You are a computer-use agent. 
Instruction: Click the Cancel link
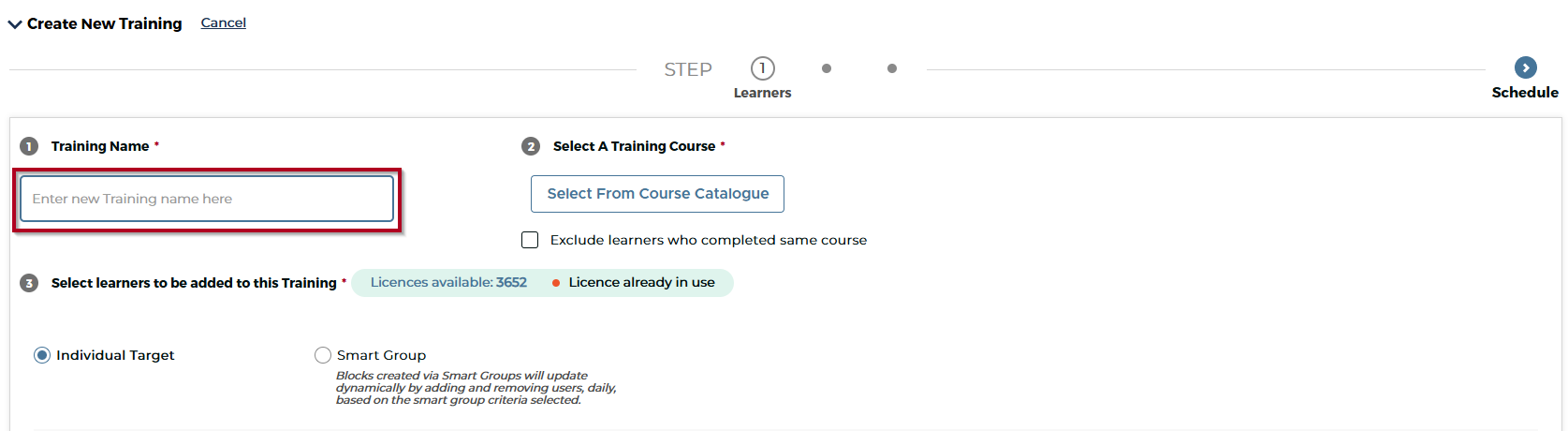223,22
